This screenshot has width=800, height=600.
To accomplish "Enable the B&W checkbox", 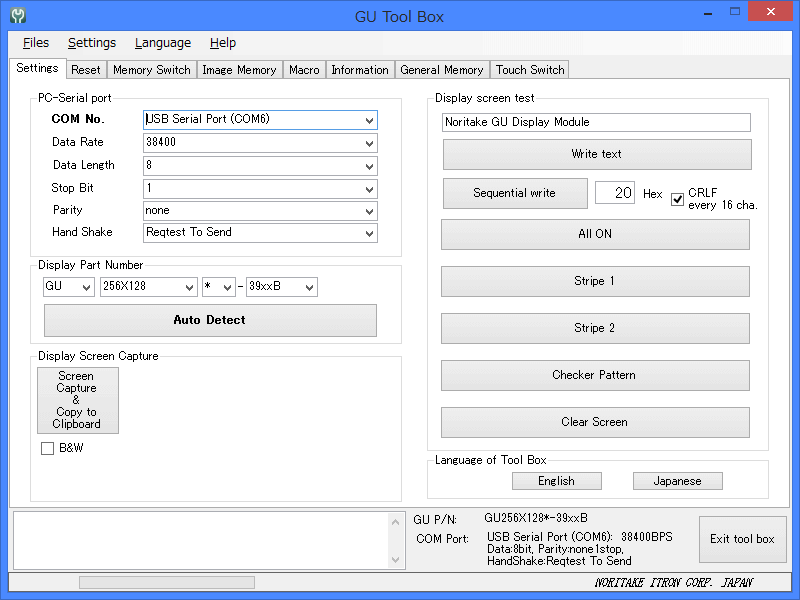I will [47, 449].
